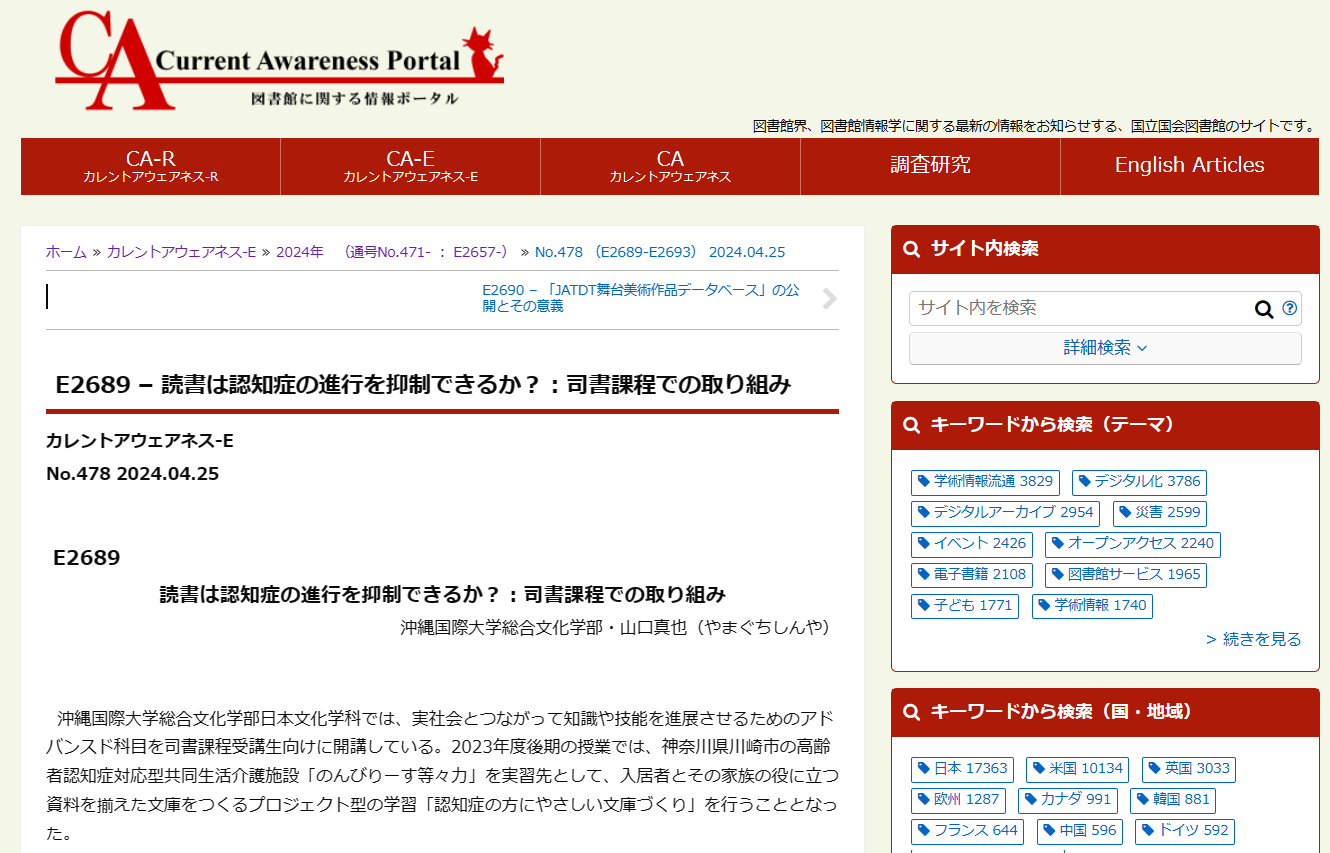Click the magnifier search submit icon
Image resolution: width=1330 pixels, height=853 pixels.
coord(1264,309)
